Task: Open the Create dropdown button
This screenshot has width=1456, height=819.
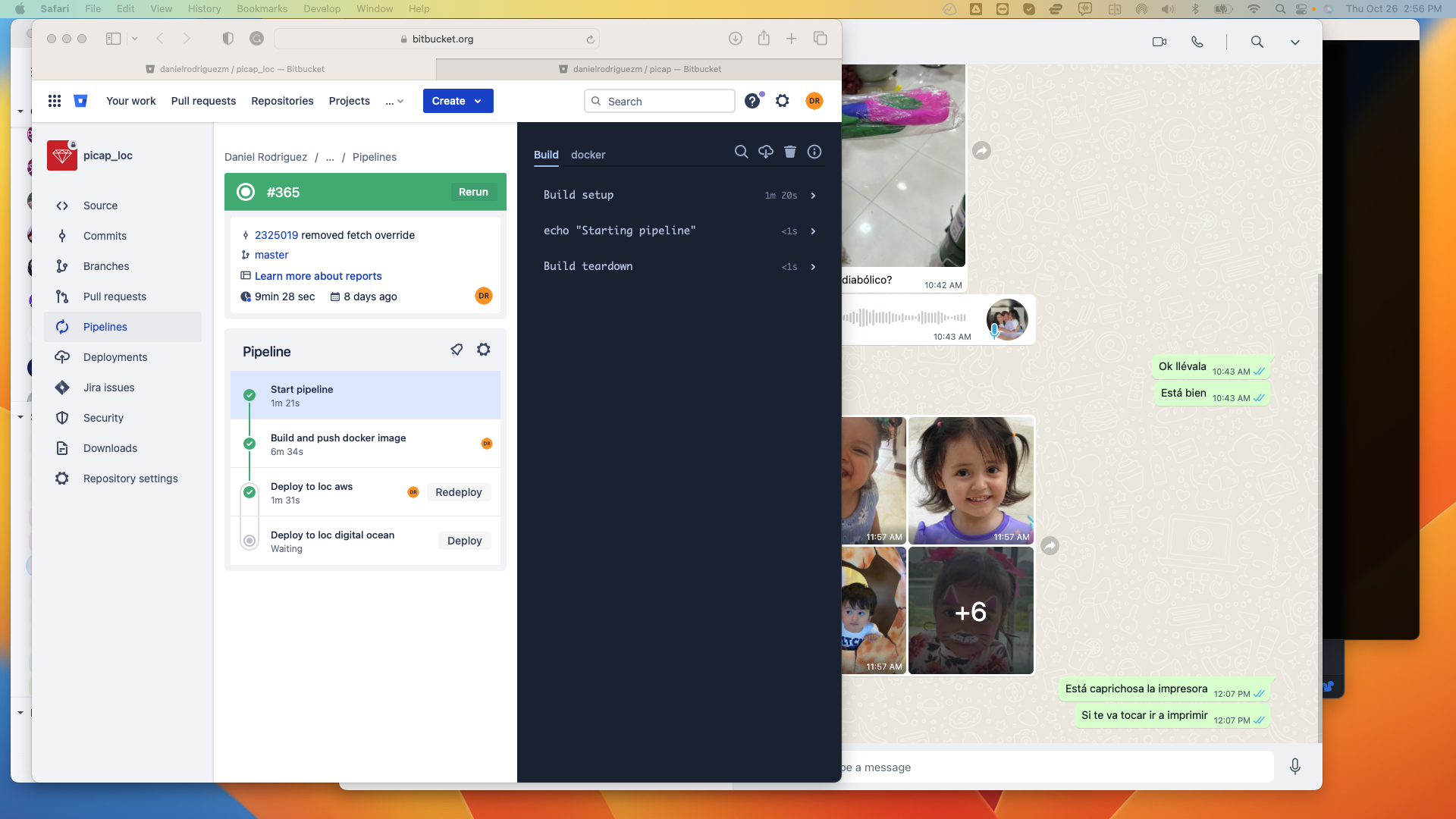Action: point(457,101)
